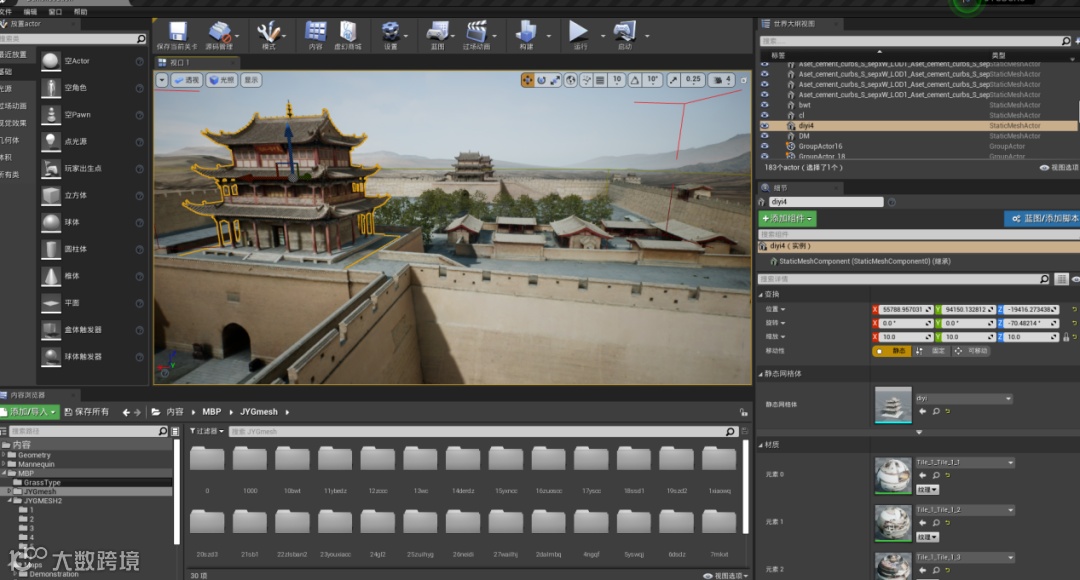Toggle grid snapping icon in viewport toolbar
Screen dimensions: 1080x580
pos(599,80)
